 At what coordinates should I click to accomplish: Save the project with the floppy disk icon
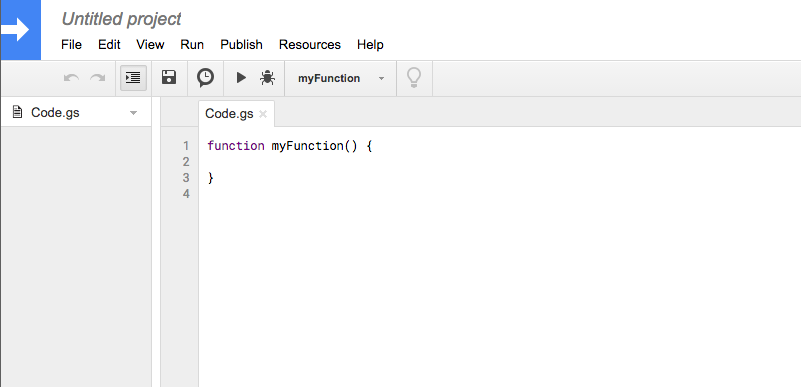[x=169, y=78]
